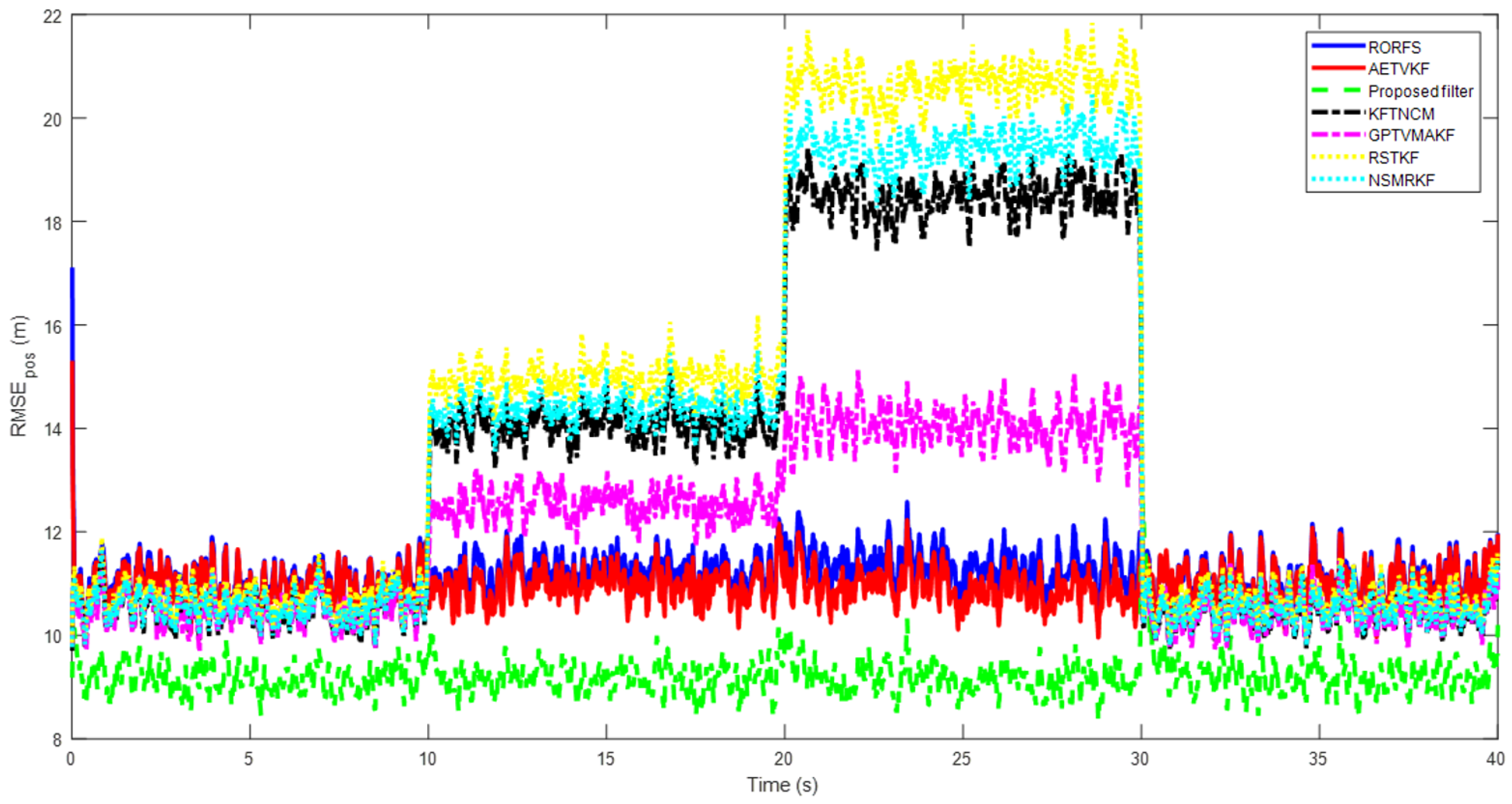1512x804 pixels.
Task: Click the AETVKF legend label
Action: pos(1398,69)
